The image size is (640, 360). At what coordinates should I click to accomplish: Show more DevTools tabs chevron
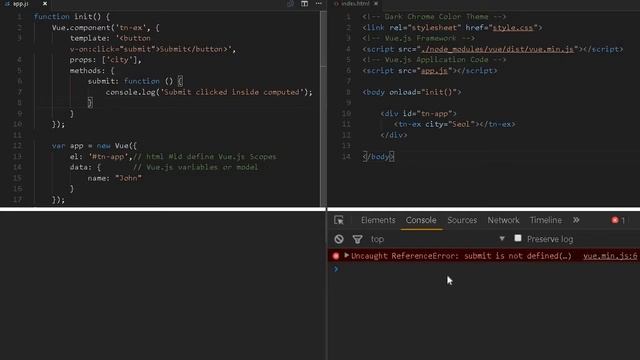(576, 220)
